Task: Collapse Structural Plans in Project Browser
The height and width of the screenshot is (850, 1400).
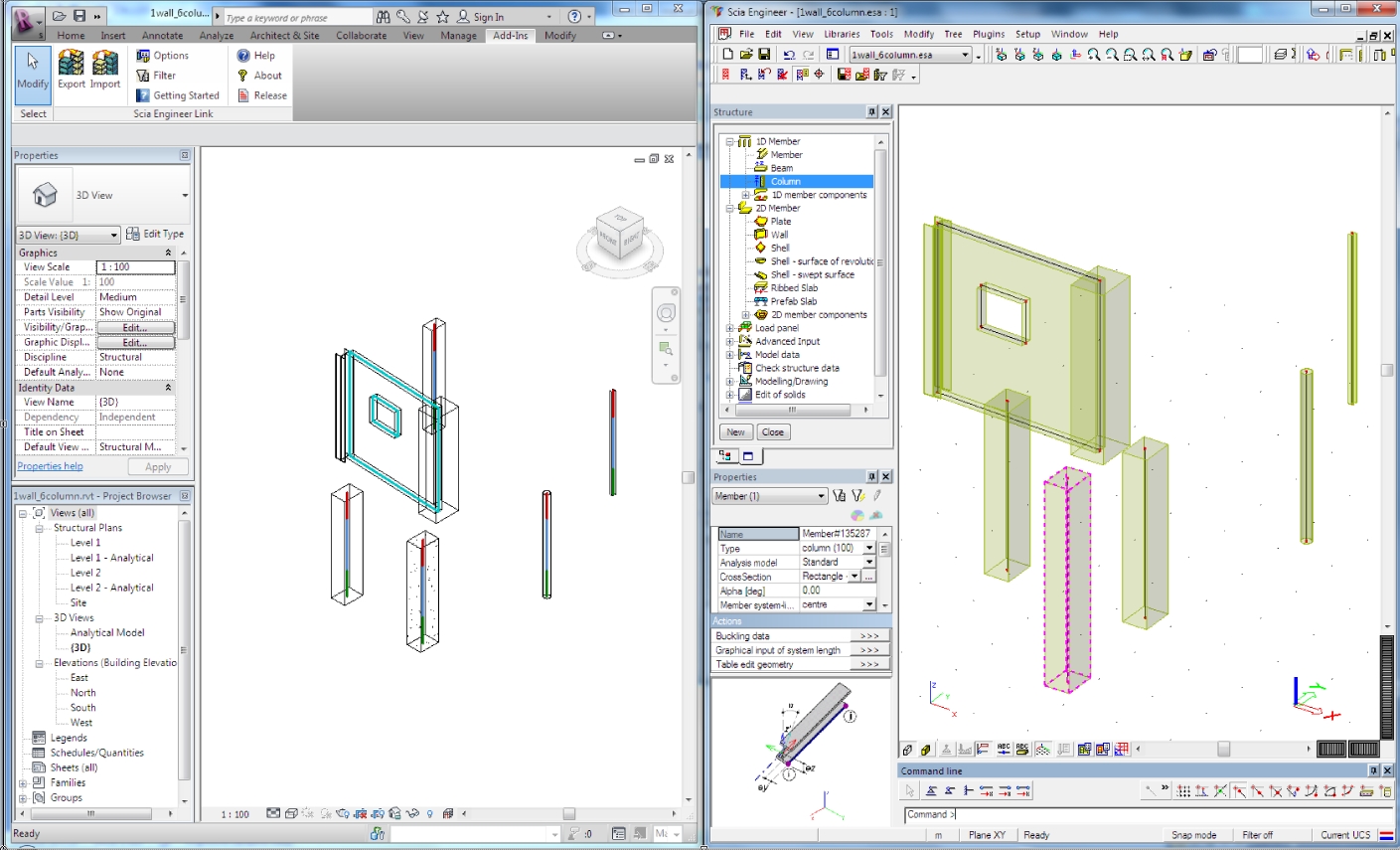Action: click(x=40, y=528)
